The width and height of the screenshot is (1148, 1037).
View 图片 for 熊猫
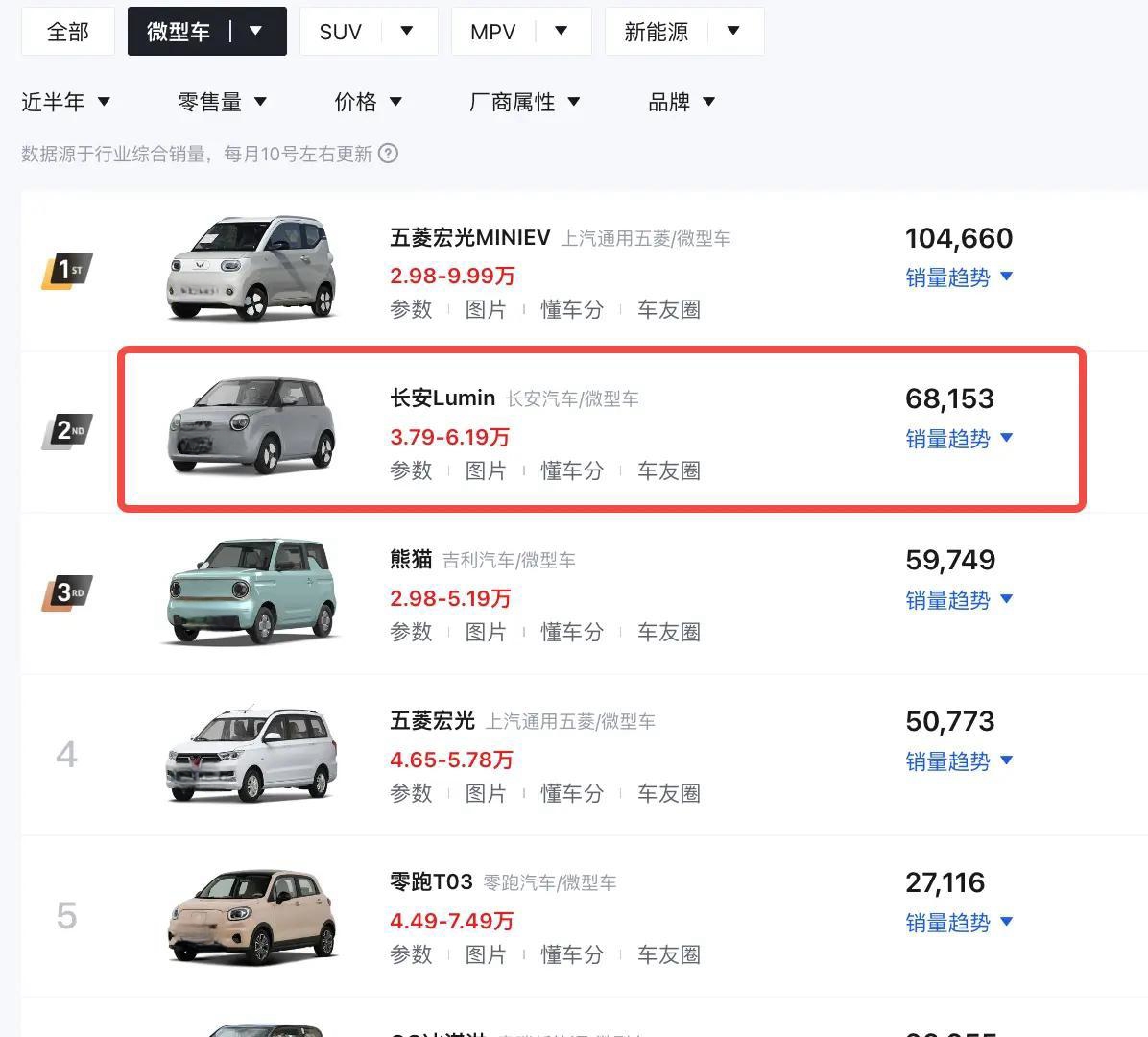click(x=486, y=632)
